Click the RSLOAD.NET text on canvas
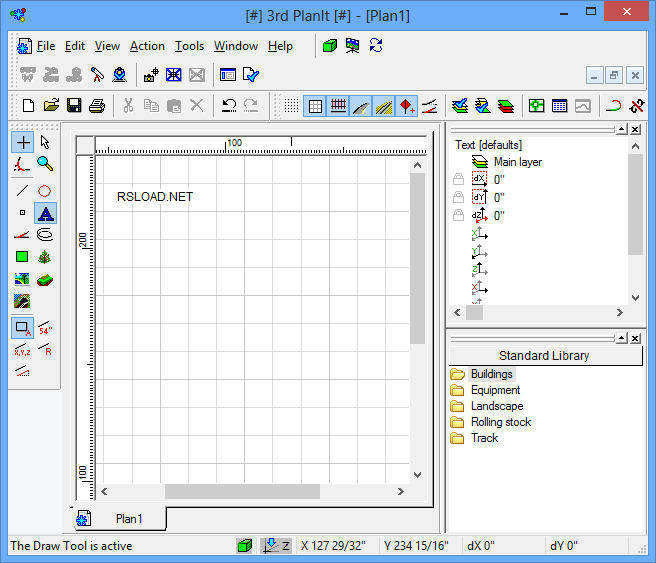The height and width of the screenshot is (563, 656). click(x=155, y=197)
